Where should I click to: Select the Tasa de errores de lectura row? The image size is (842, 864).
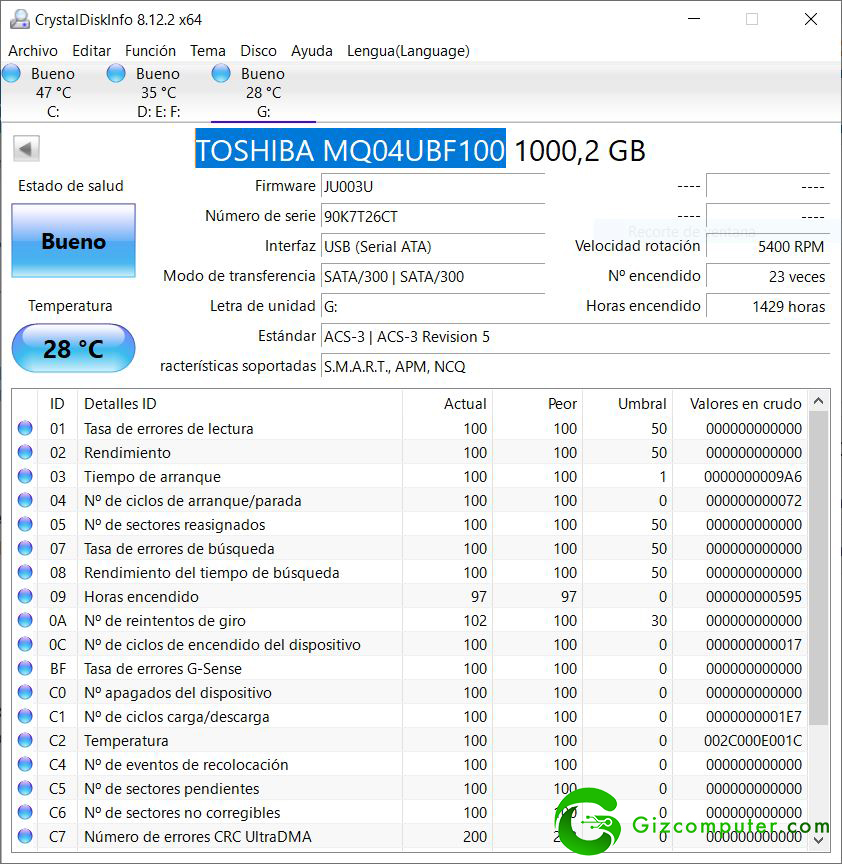click(409, 428)
